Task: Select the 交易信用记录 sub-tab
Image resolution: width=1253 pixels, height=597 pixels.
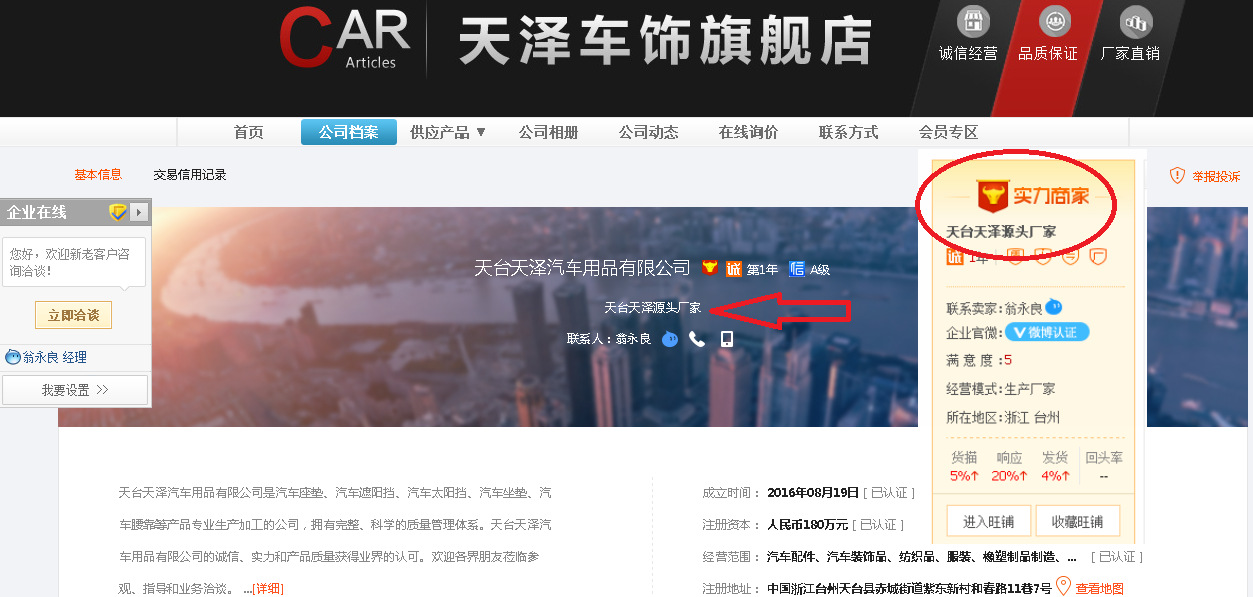Action: (x=190, y=174)
